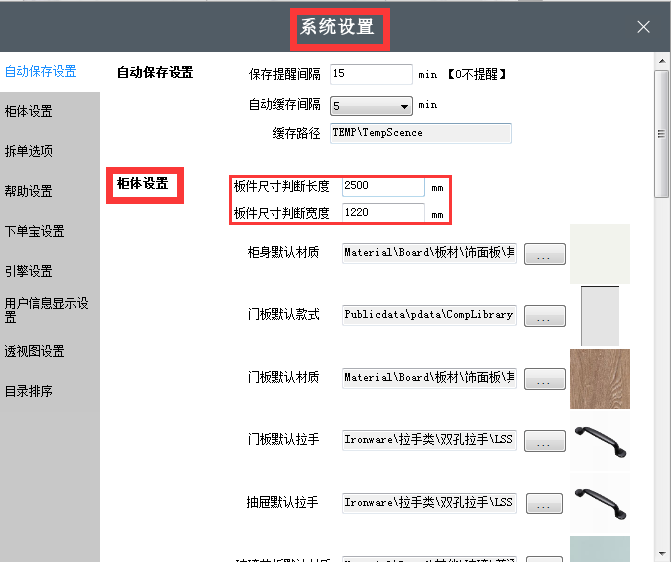671x562 pixels.
Task: Browse for the 门板默认拉手 hardware path
Action: tap(544, 441)
